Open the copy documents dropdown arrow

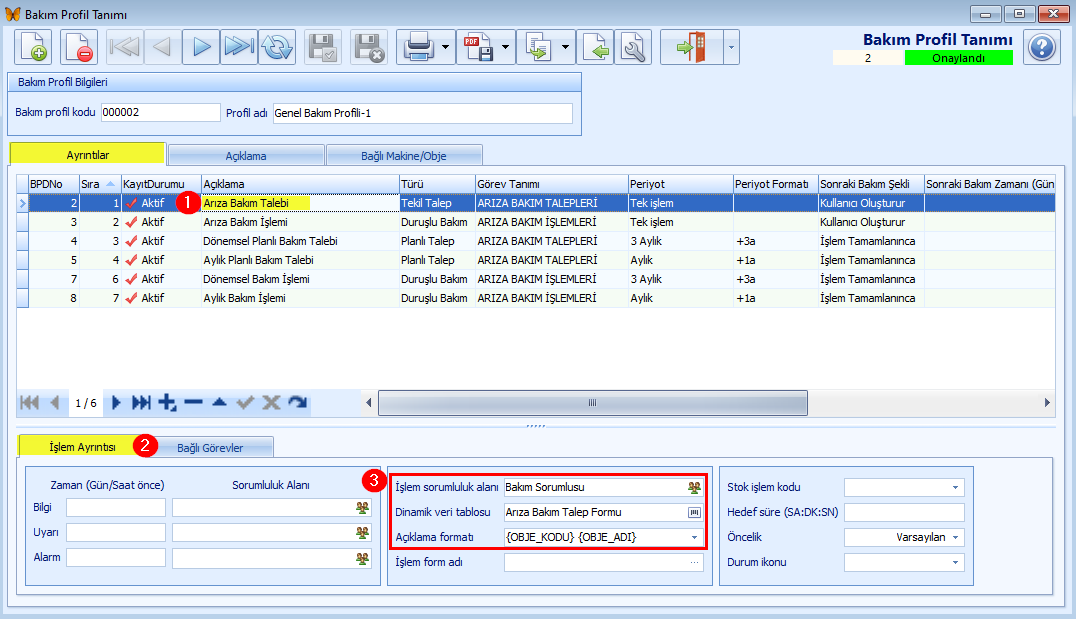coord(565,47)
